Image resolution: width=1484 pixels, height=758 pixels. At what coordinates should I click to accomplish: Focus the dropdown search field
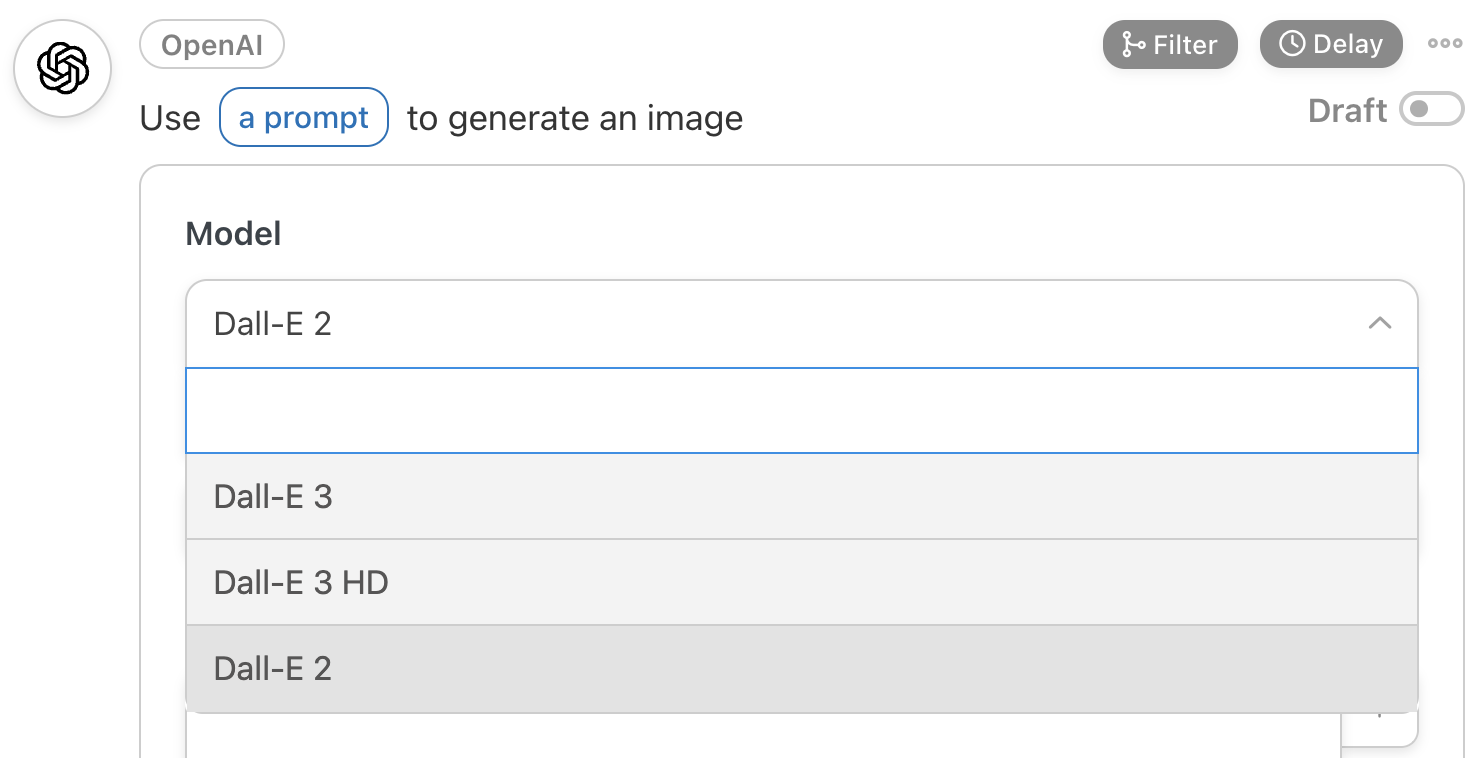pos(801,411)
